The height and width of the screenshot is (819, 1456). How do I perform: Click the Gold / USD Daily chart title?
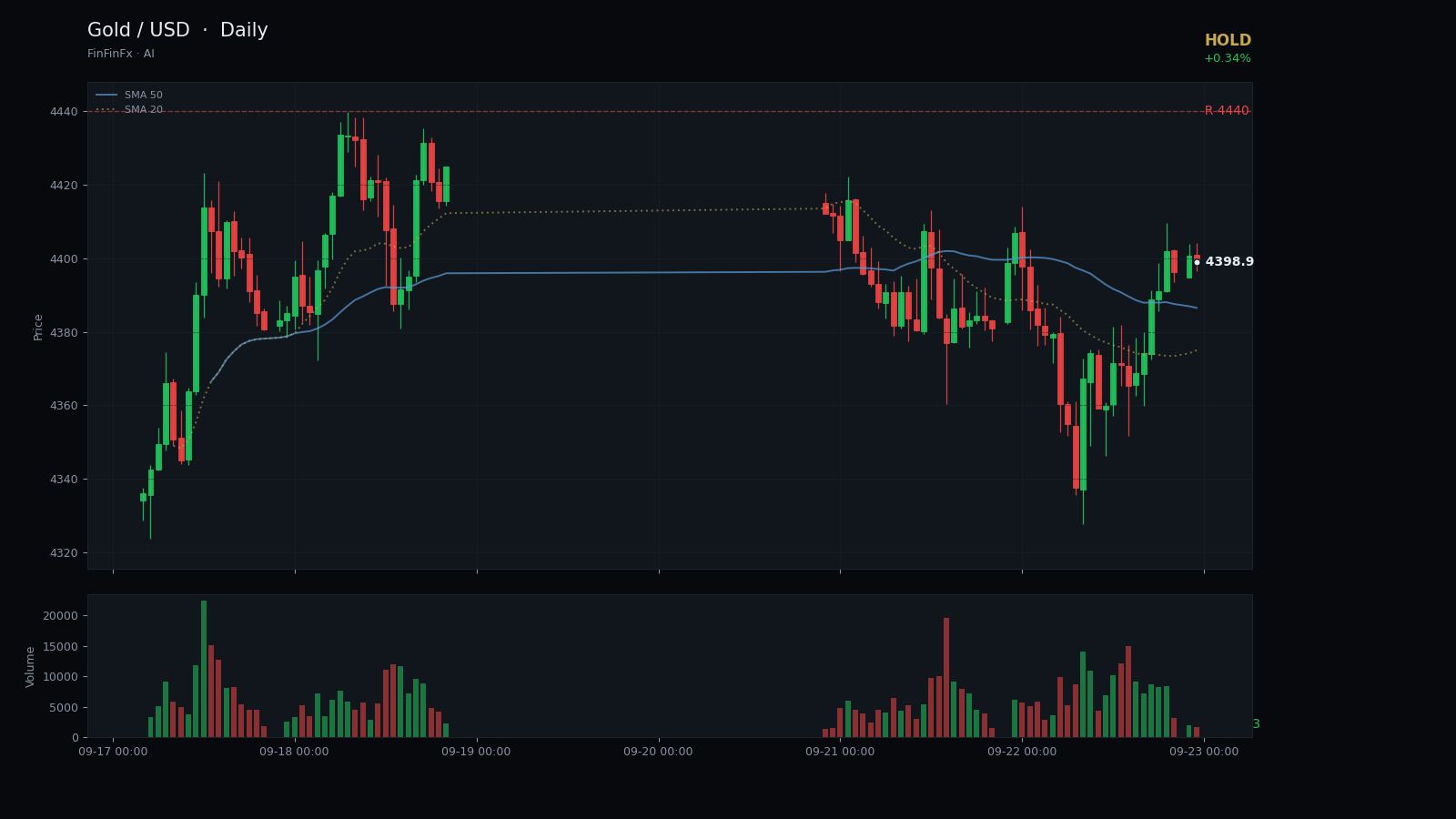(x=177, y=31)
